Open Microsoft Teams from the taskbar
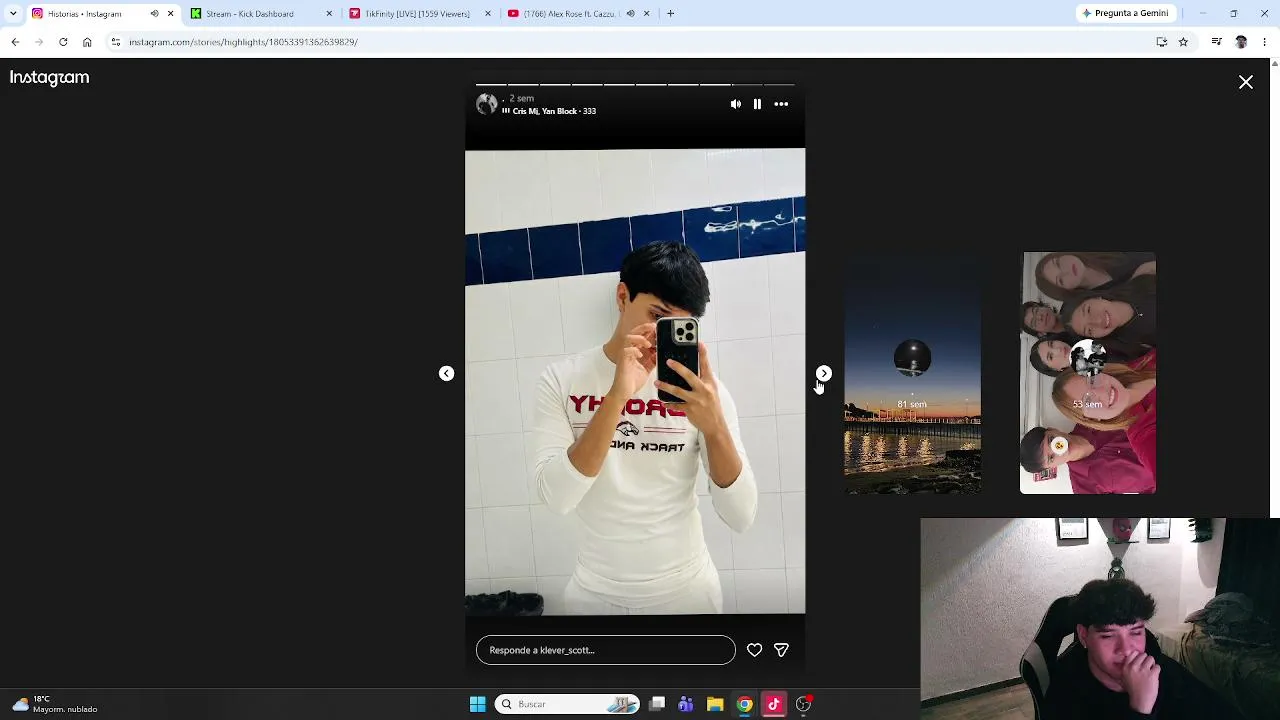This screenshot has width=1280, height=720. (x=686, y=704)
